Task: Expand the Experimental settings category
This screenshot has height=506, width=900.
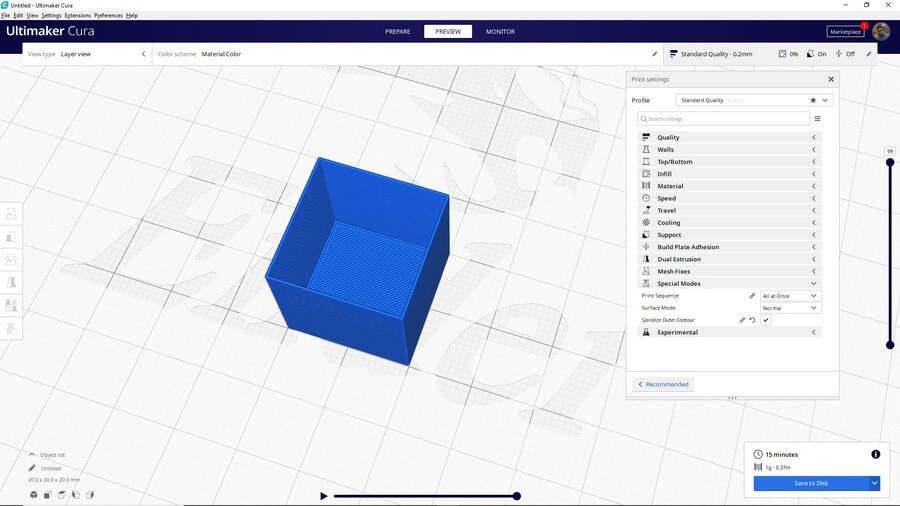Action: (x=730, y=332)
